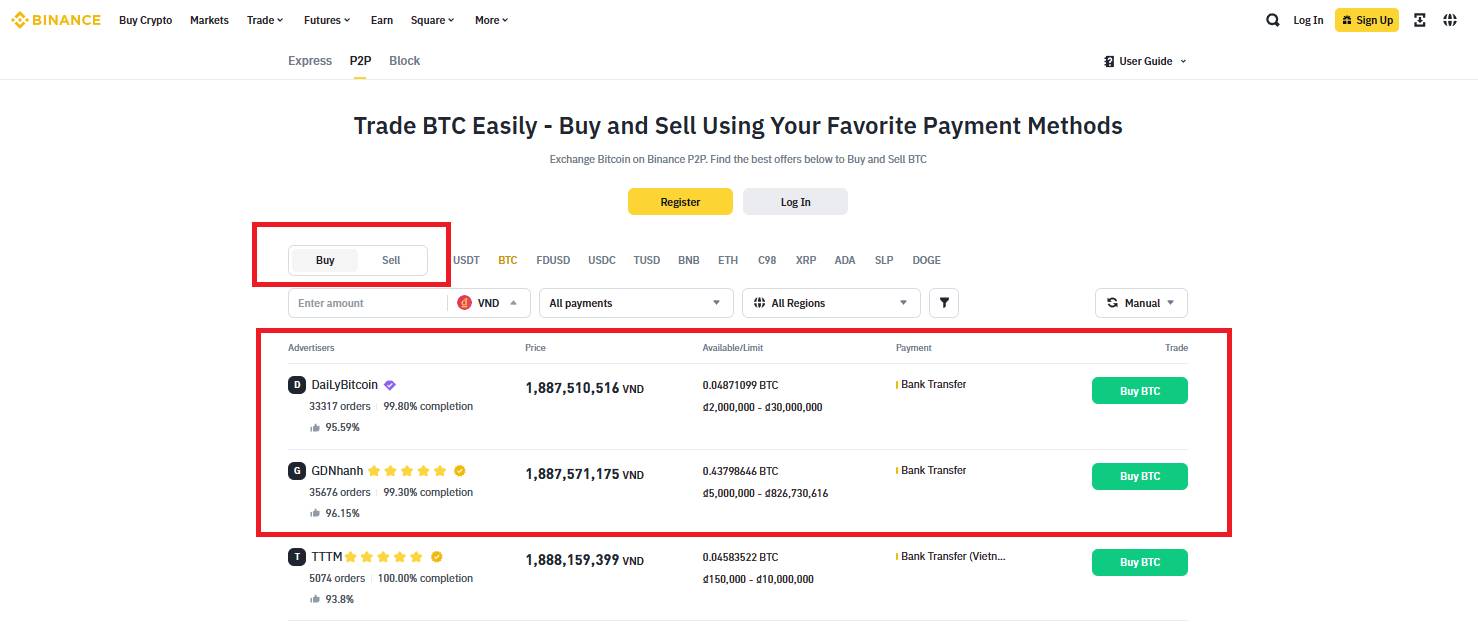Click the Enter amount input field

367,303
